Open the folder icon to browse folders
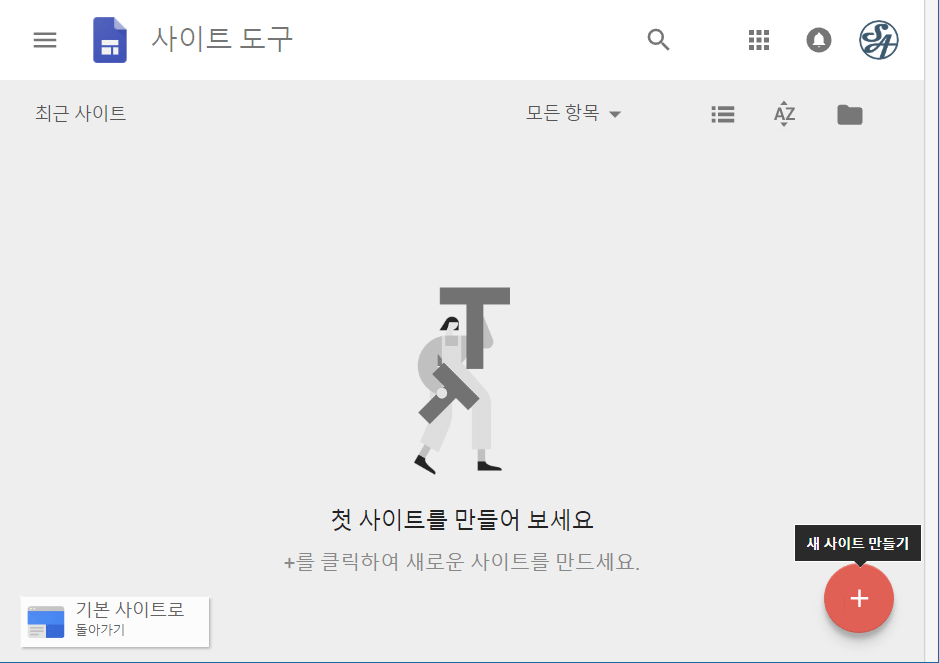The width and height of the screenshot is (939, 663). pos(849,114)
